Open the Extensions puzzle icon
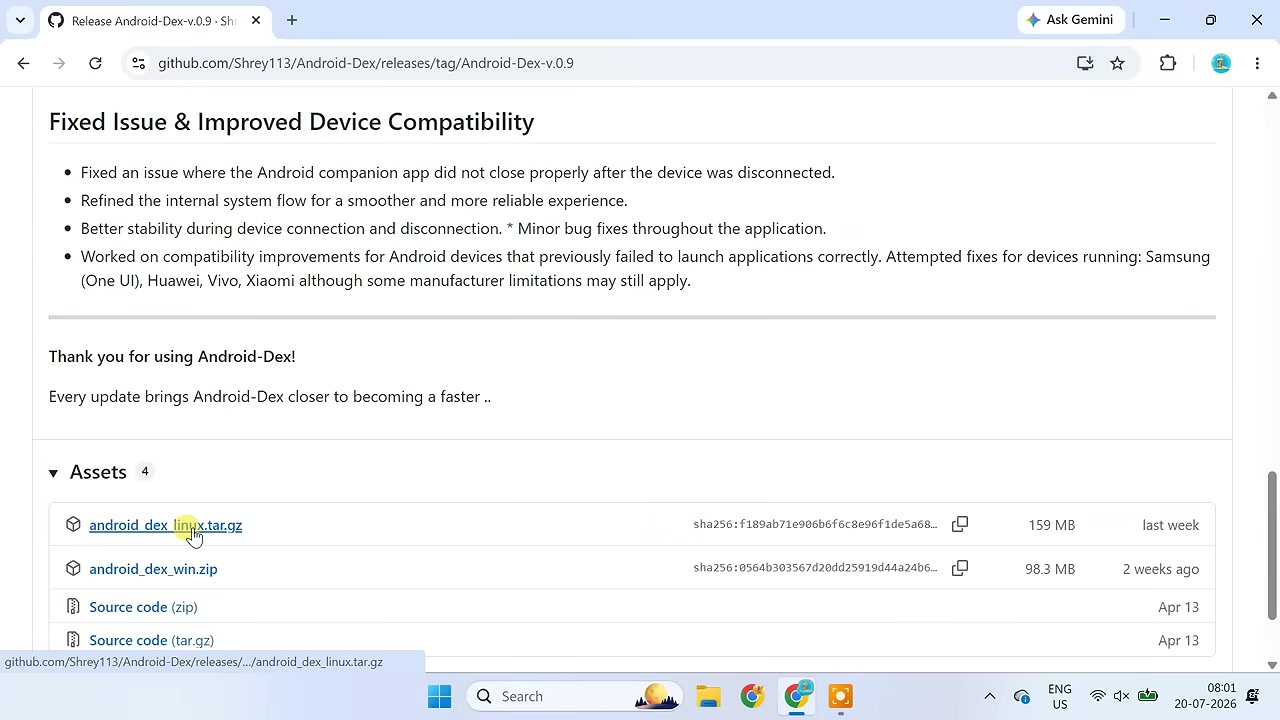The height and width of the screenshot is (720, 1280). [1168, 63]
